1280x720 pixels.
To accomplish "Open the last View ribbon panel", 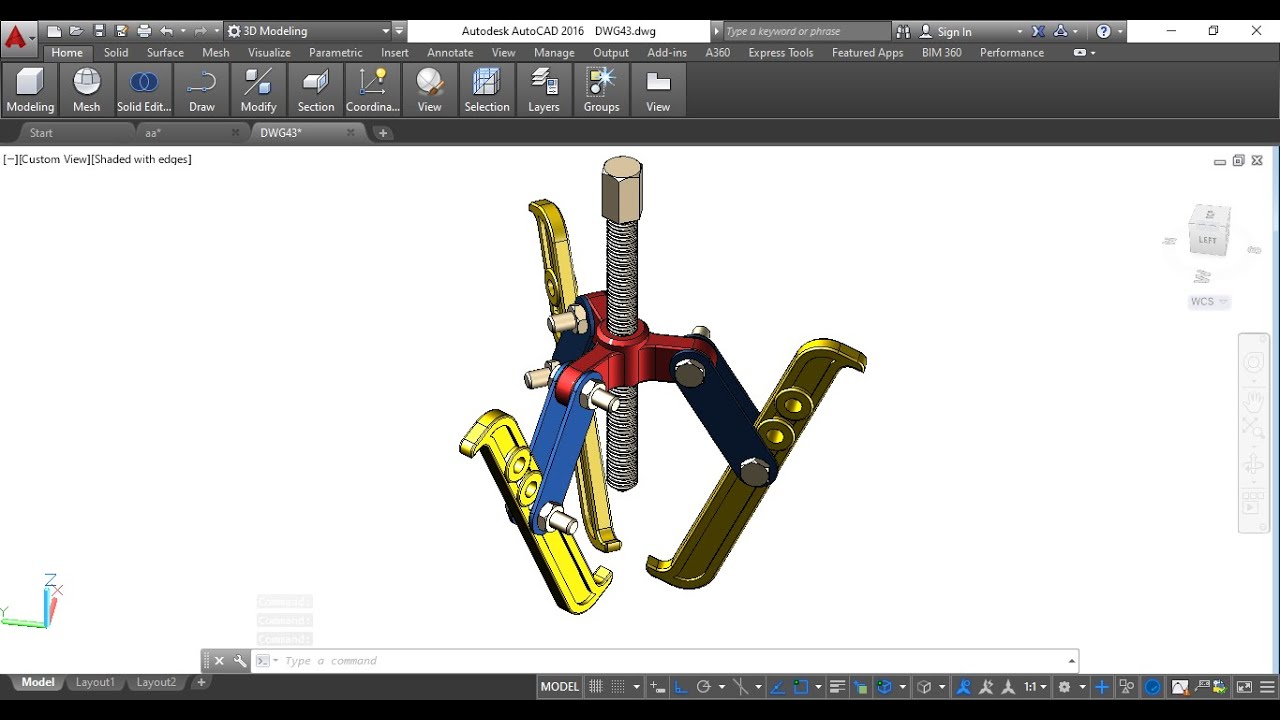I will point(658,89).
